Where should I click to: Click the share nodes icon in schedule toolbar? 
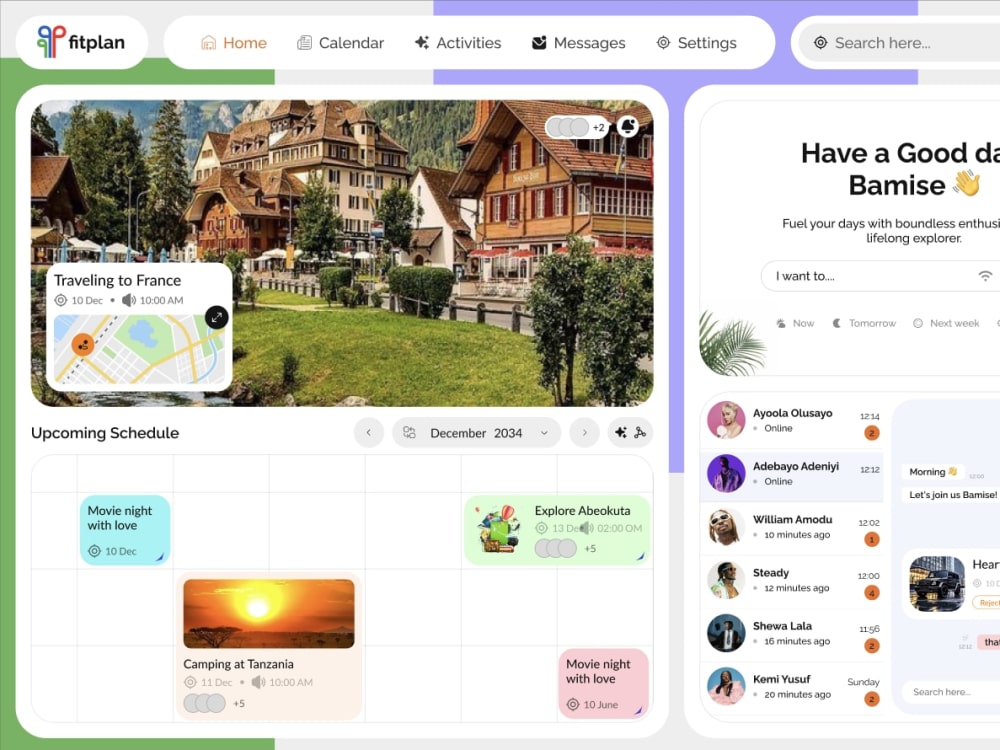click(x=640, y=432)
